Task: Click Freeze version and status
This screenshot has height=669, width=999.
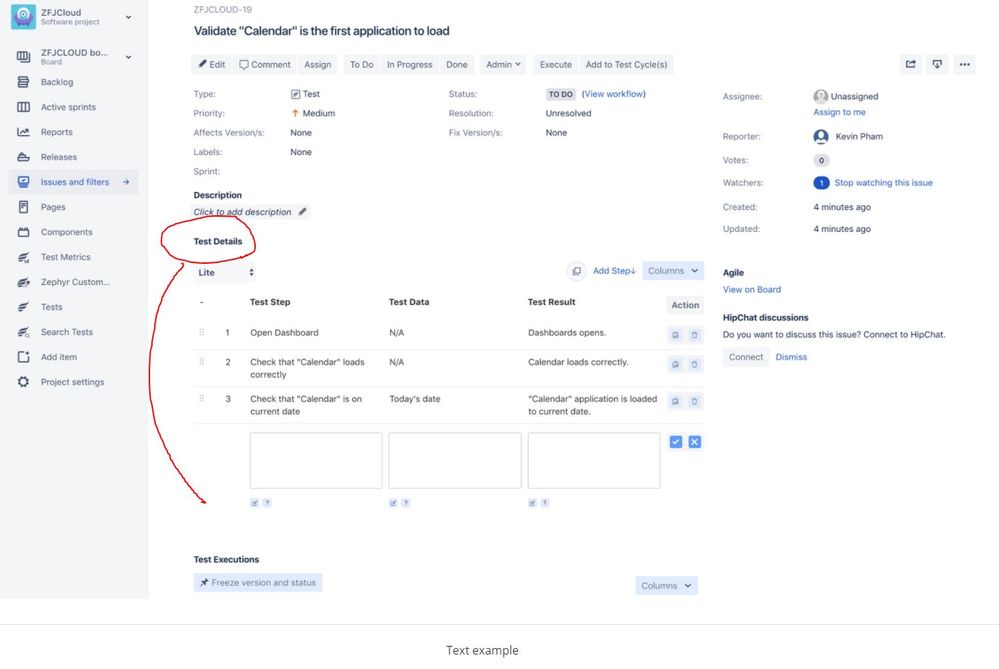Action: [x=258, y=582]
